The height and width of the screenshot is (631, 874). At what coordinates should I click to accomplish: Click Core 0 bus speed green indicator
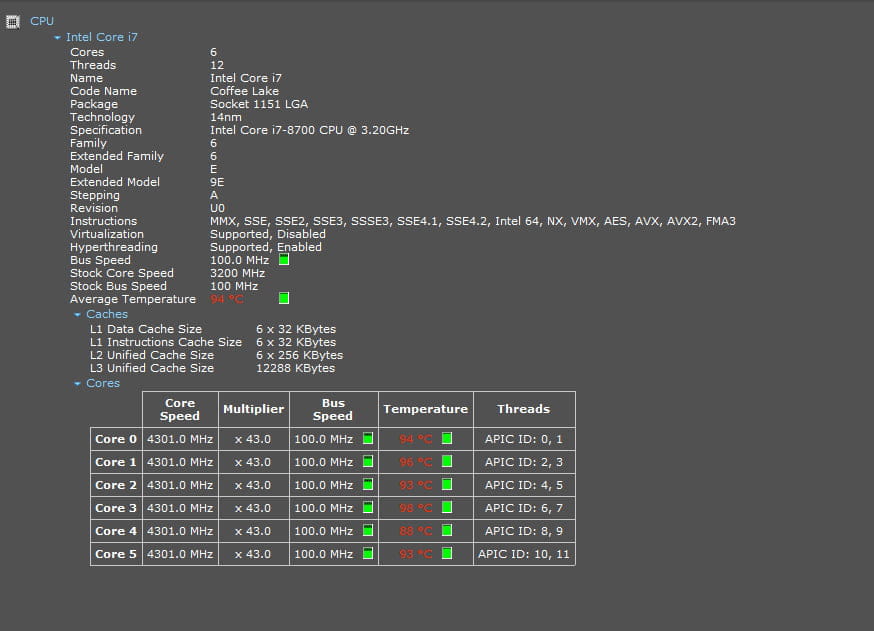point(368,439)
